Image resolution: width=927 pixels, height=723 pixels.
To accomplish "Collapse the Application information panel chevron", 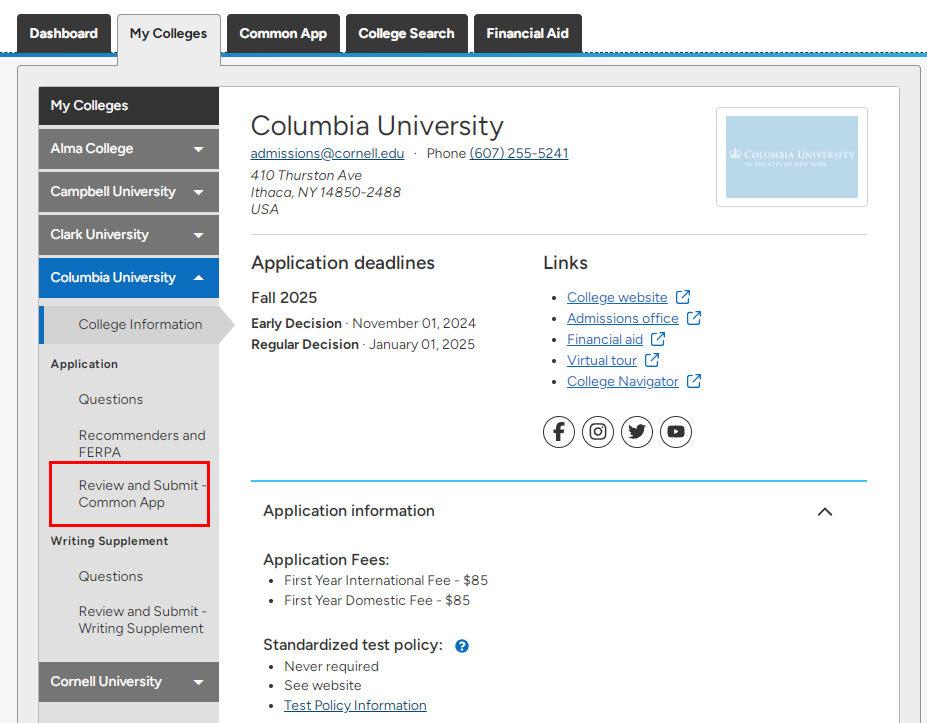I will point(825,512).
